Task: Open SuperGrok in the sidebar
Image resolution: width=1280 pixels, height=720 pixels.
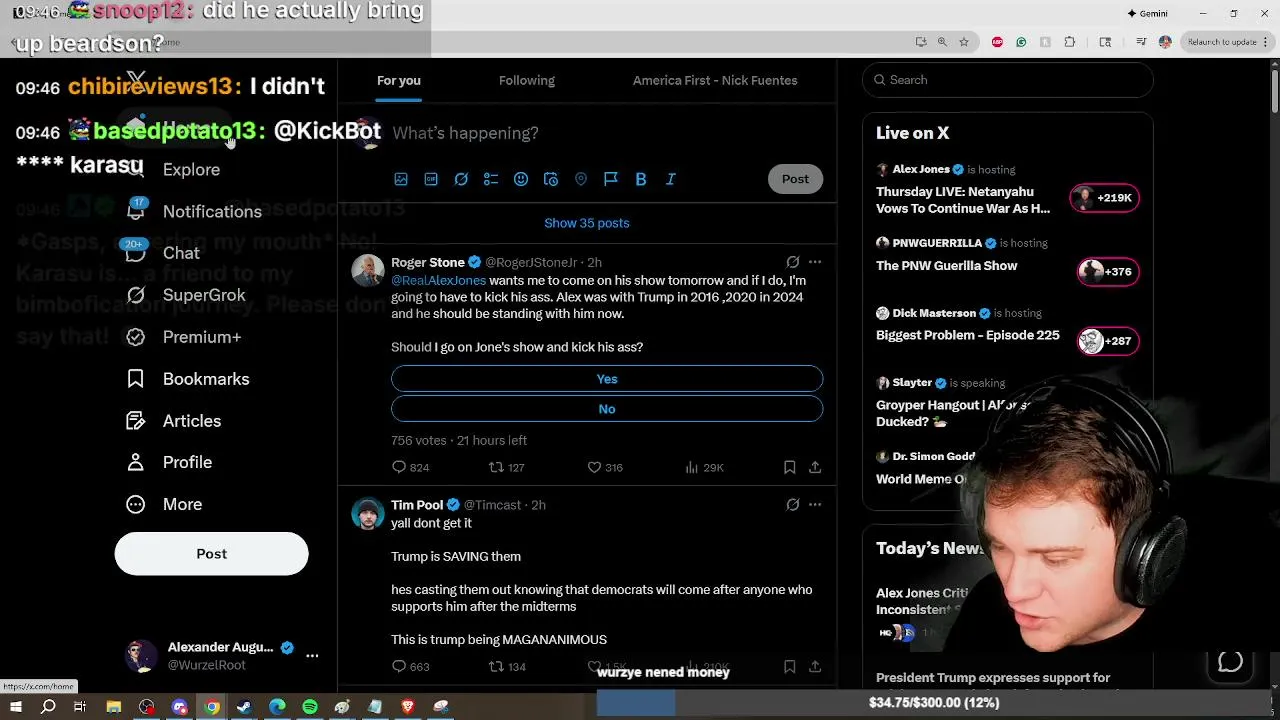Action: pos(186,295)
